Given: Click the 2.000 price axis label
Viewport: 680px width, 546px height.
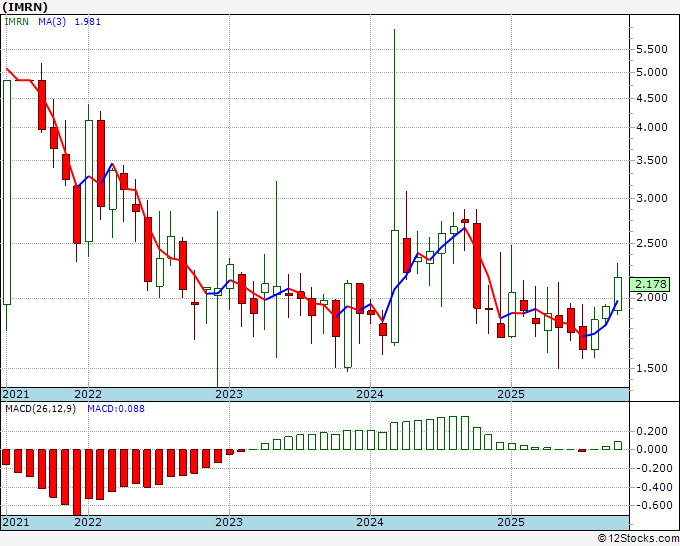Looking at the screenshot, I should [651, 298].
